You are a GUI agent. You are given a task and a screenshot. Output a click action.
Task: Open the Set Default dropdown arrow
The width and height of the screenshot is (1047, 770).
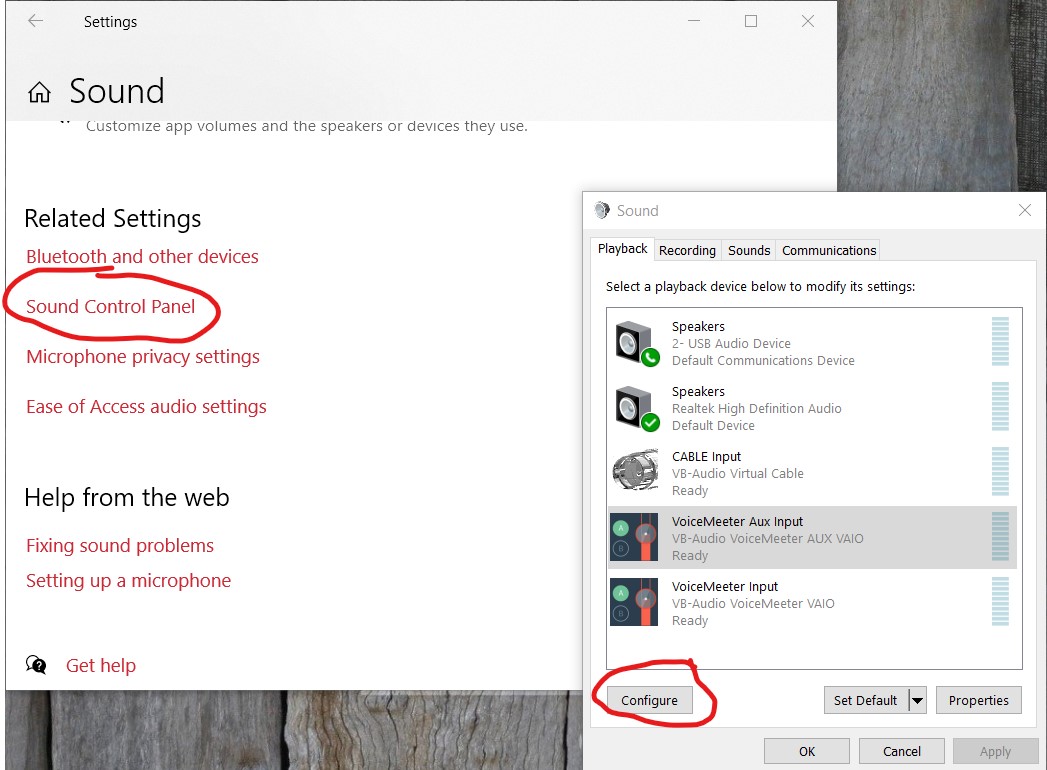[x=917, y=701]
